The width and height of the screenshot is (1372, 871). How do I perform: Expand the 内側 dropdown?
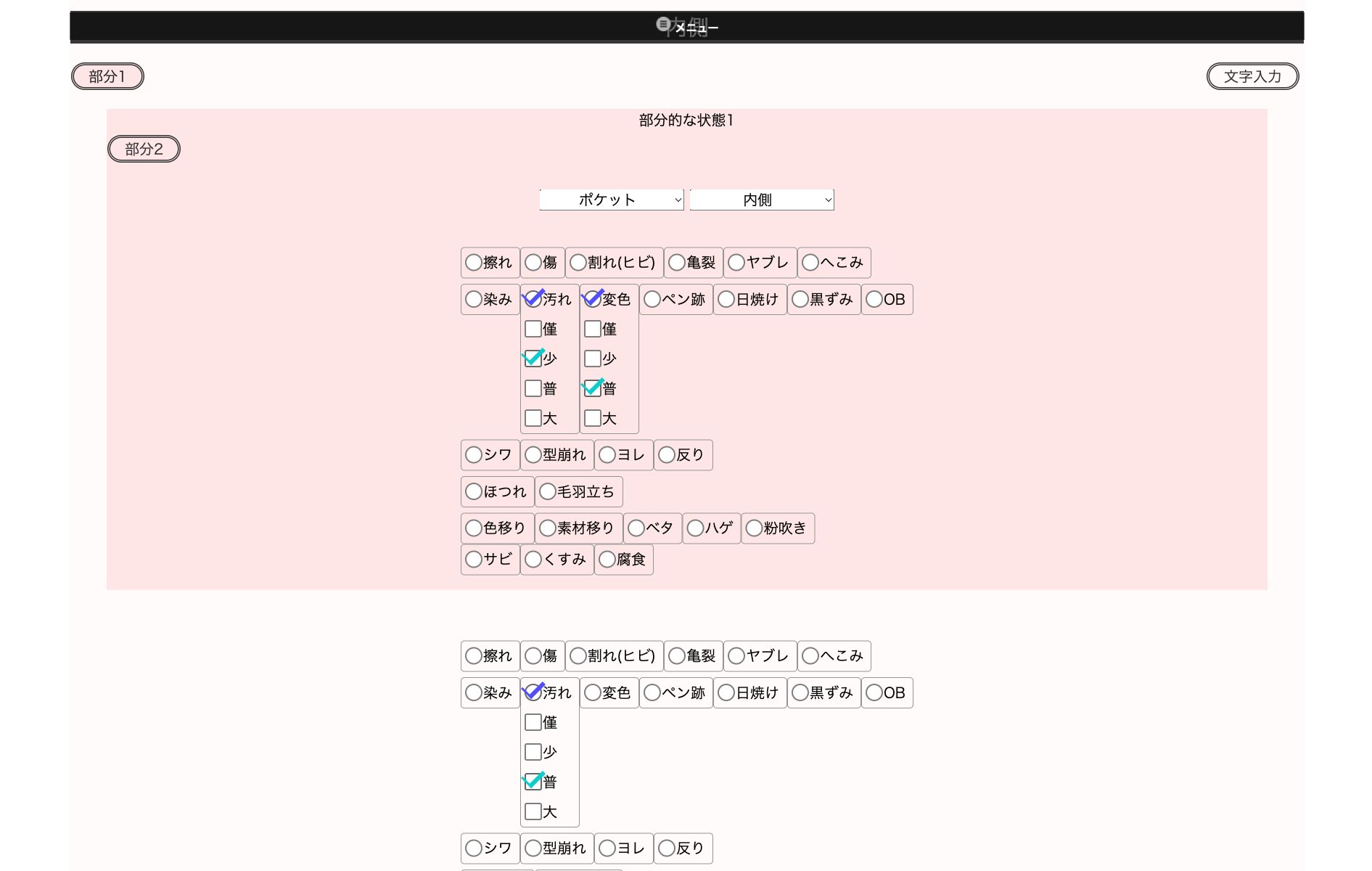[x=761, y=200]
